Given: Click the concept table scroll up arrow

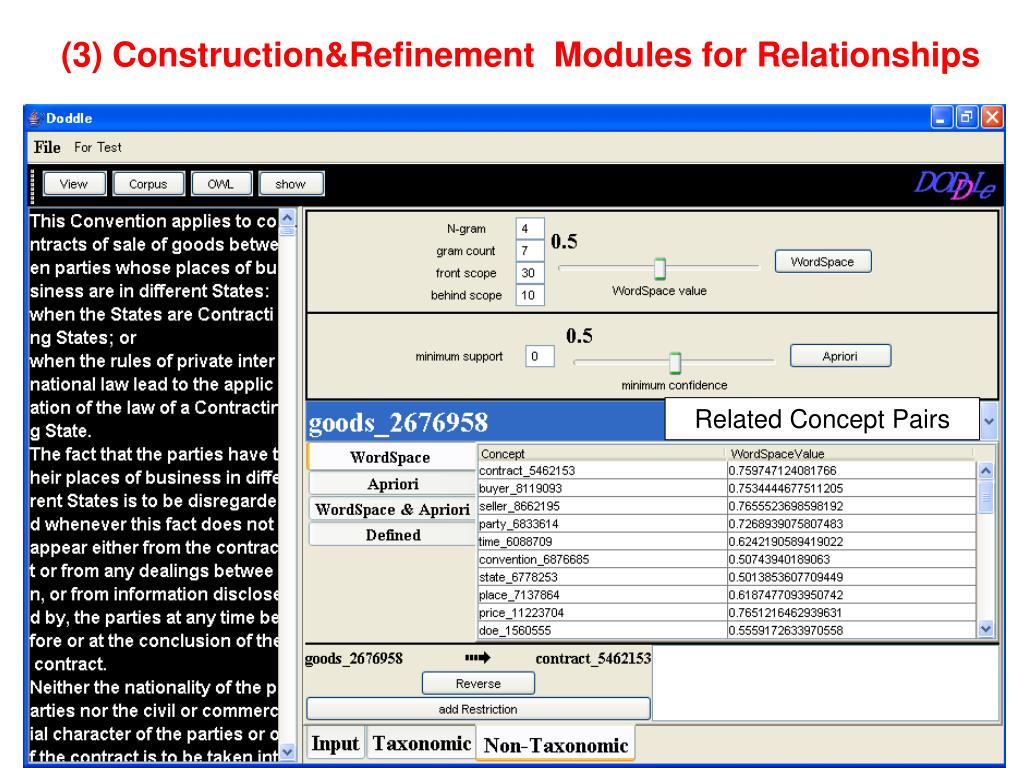Looking at the screenshot, I should [x=985, y=470].
